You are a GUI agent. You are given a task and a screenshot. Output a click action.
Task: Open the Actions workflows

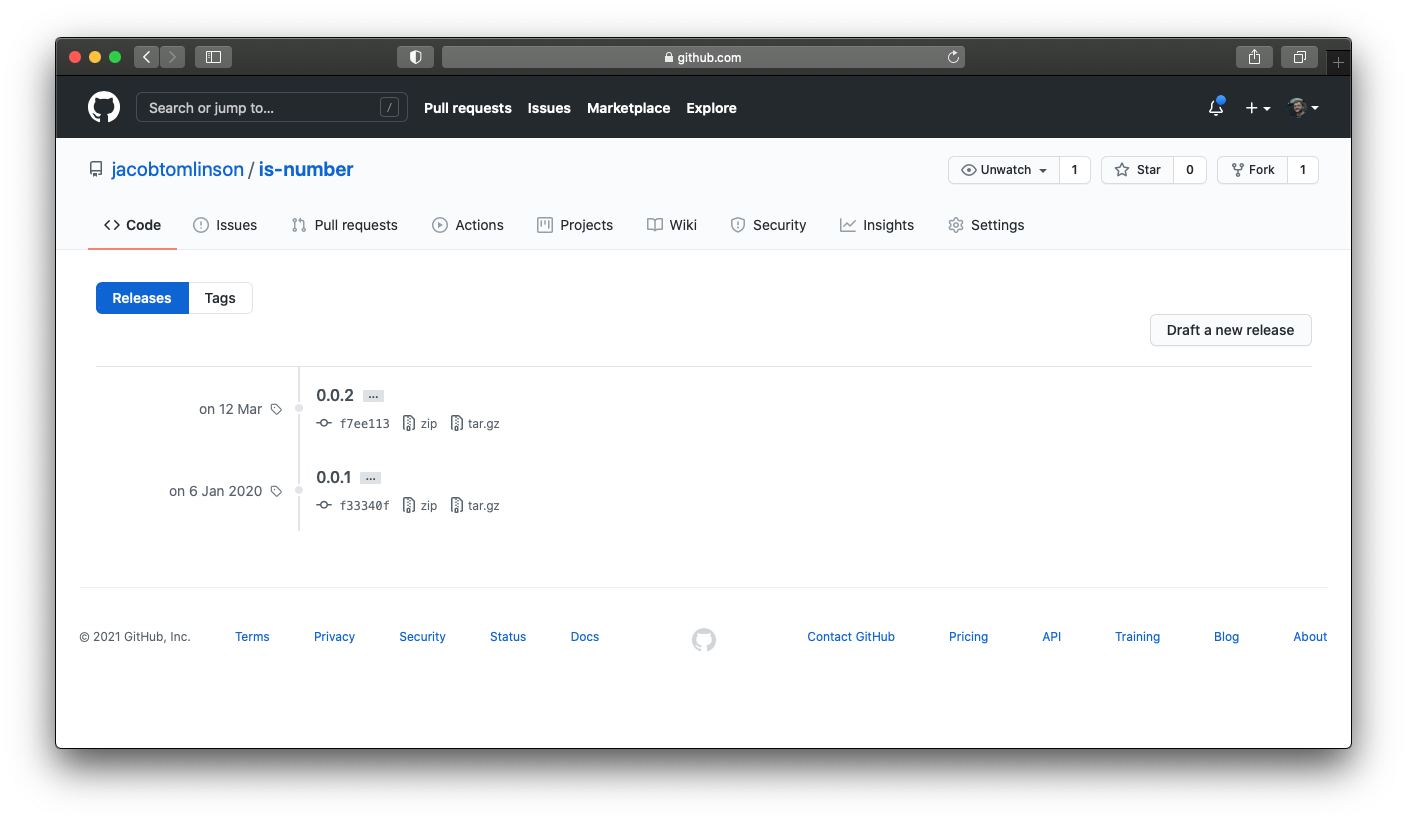coord(467,225)
